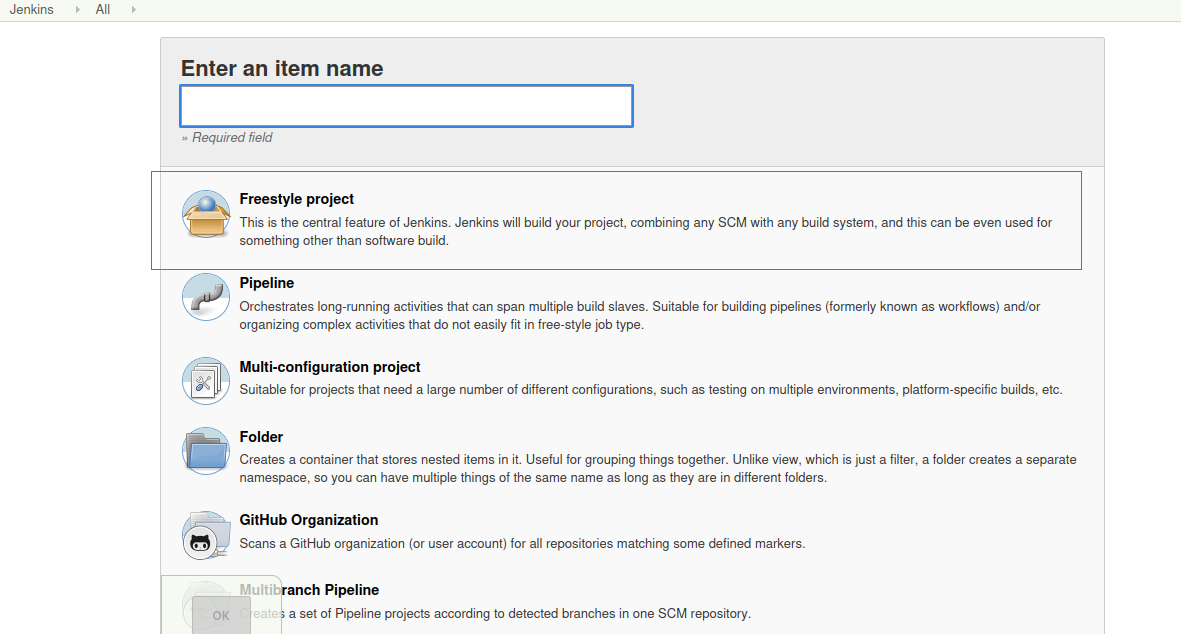Select the Freestyle project title
1181x634 pixels.
point(297,199)
